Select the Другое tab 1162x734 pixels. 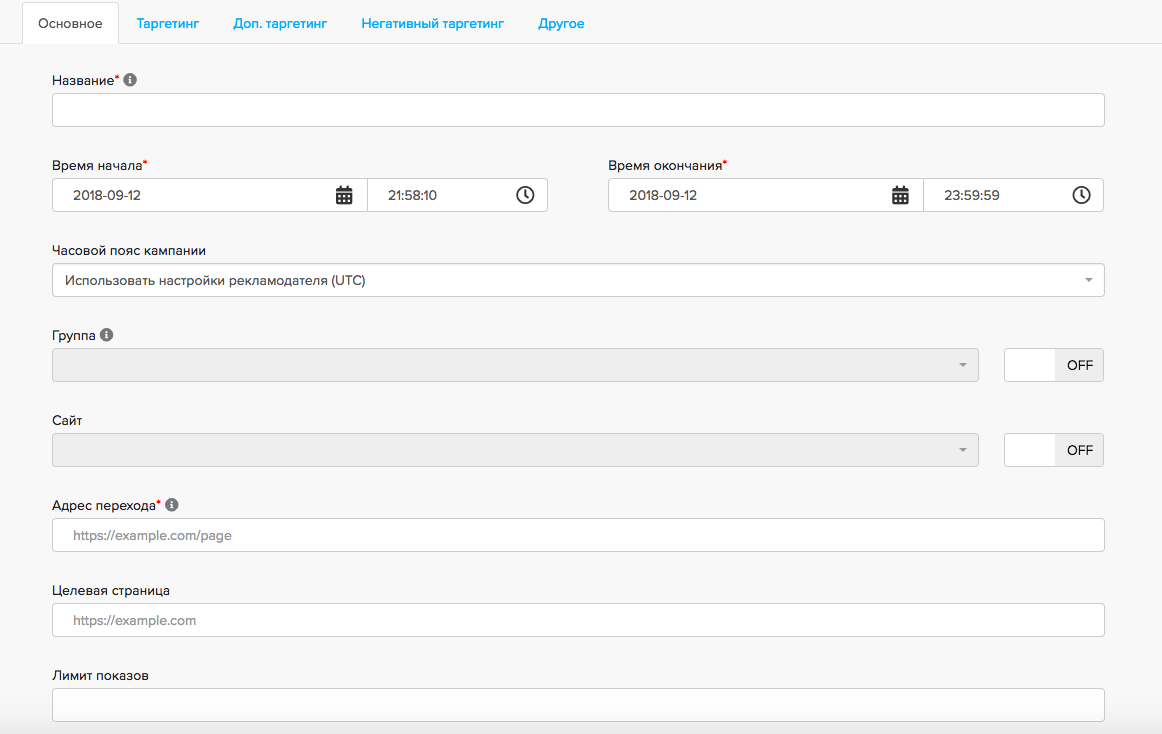[561, 23]
